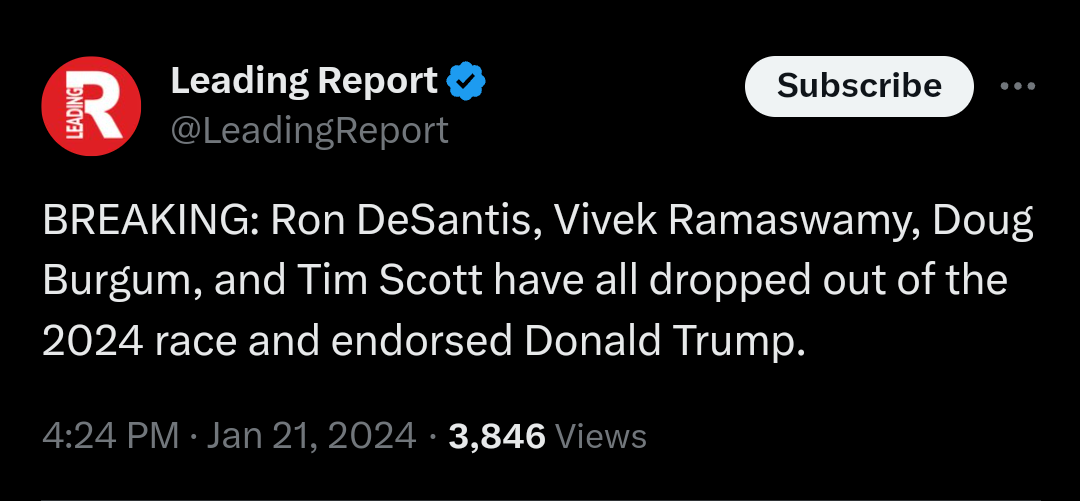Open the Leading Report display name

pos(304,82)
